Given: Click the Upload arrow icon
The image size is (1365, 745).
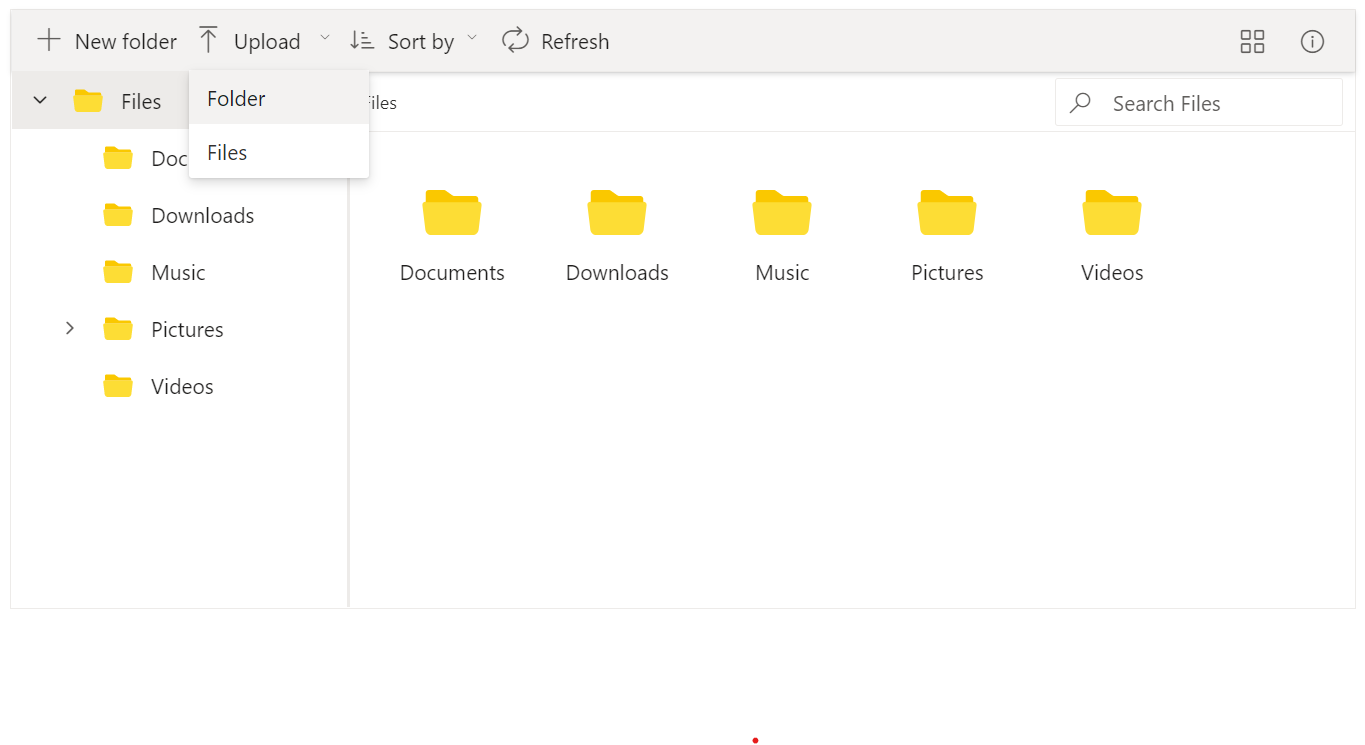Looking at the screenshot, I should [208, 41].
